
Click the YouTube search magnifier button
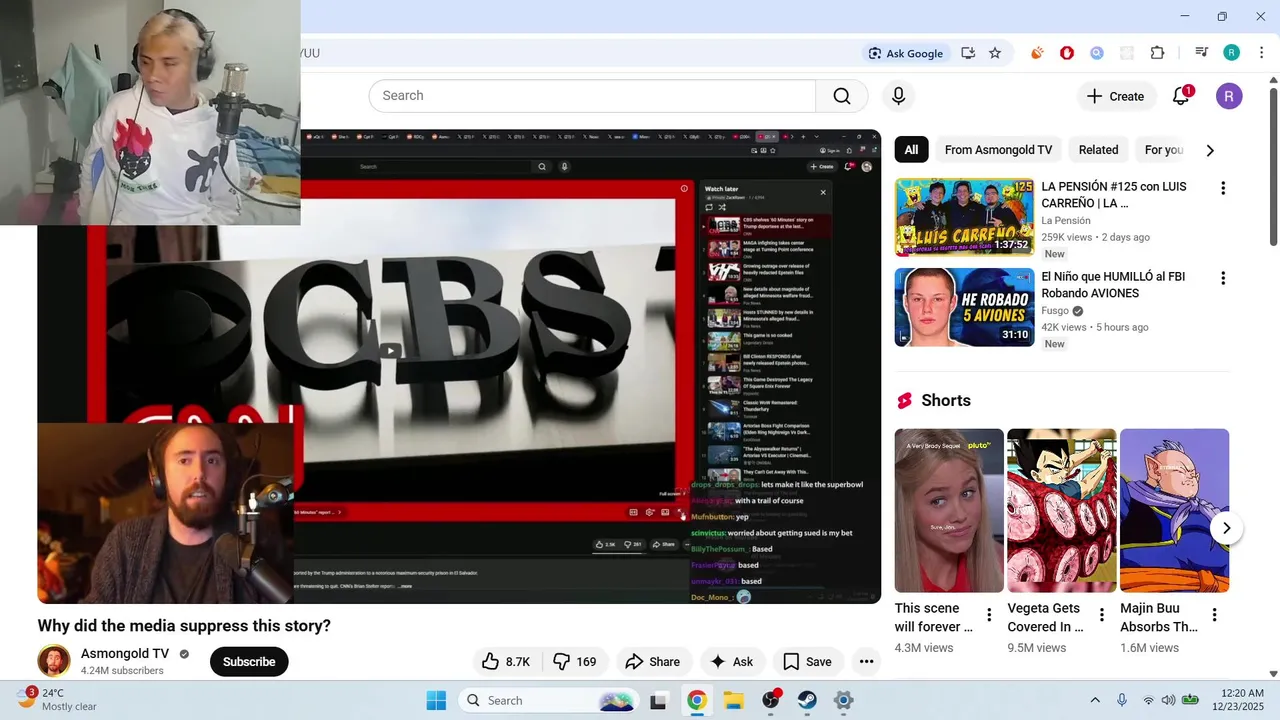[842, 96]
